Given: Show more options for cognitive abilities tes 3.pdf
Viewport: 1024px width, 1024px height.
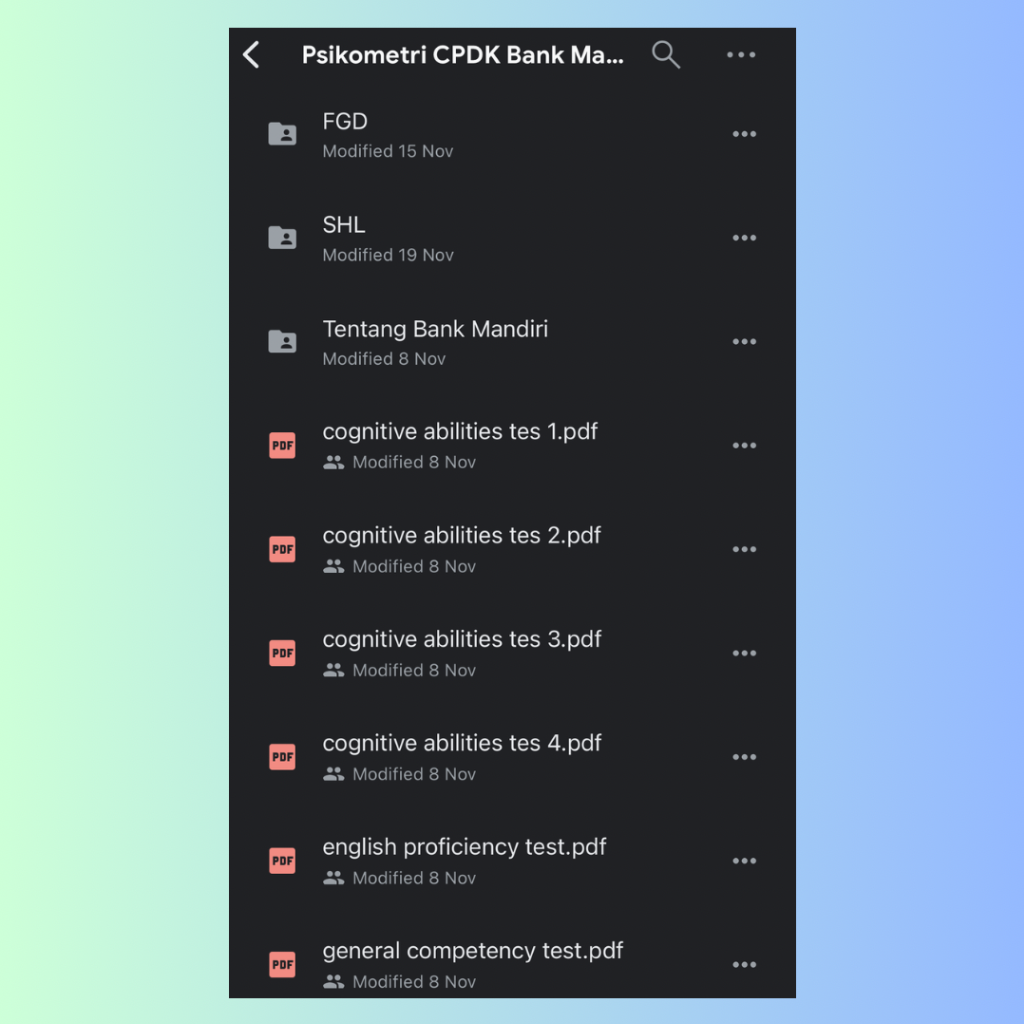Looking at the screenshot, I should [x=744, y=653].
